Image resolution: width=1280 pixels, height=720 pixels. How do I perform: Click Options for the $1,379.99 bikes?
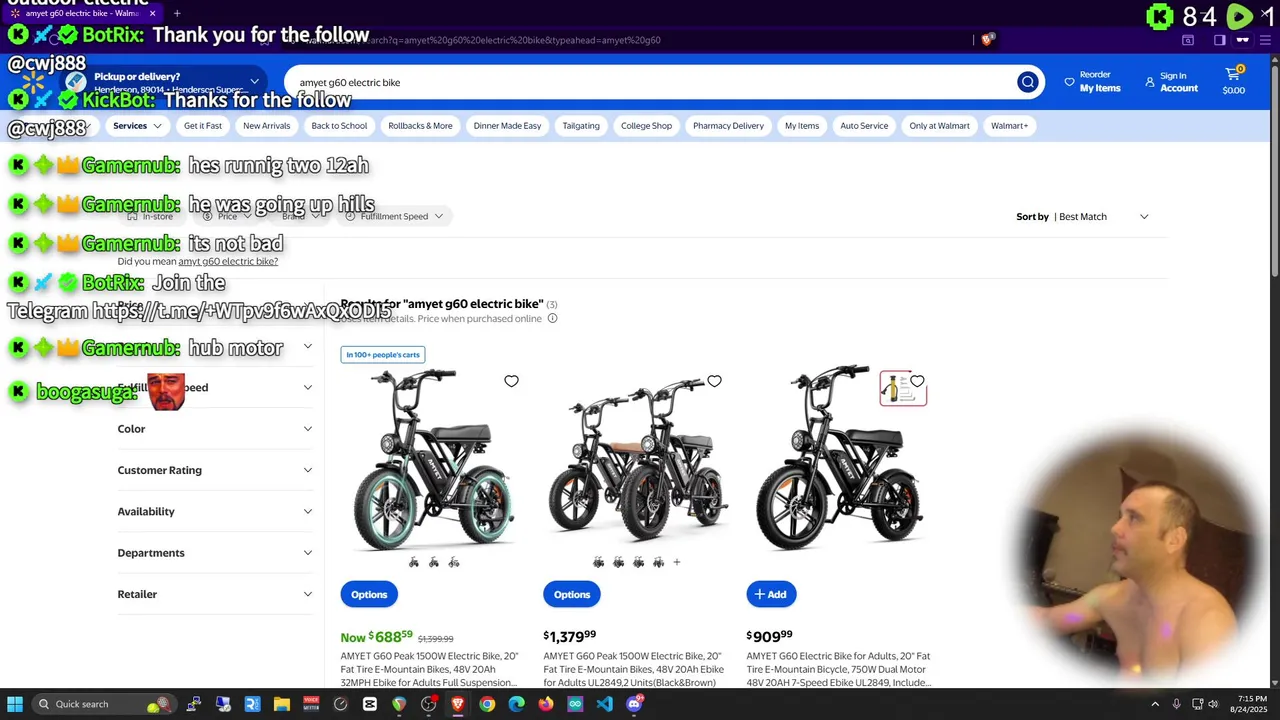[572, 594]
